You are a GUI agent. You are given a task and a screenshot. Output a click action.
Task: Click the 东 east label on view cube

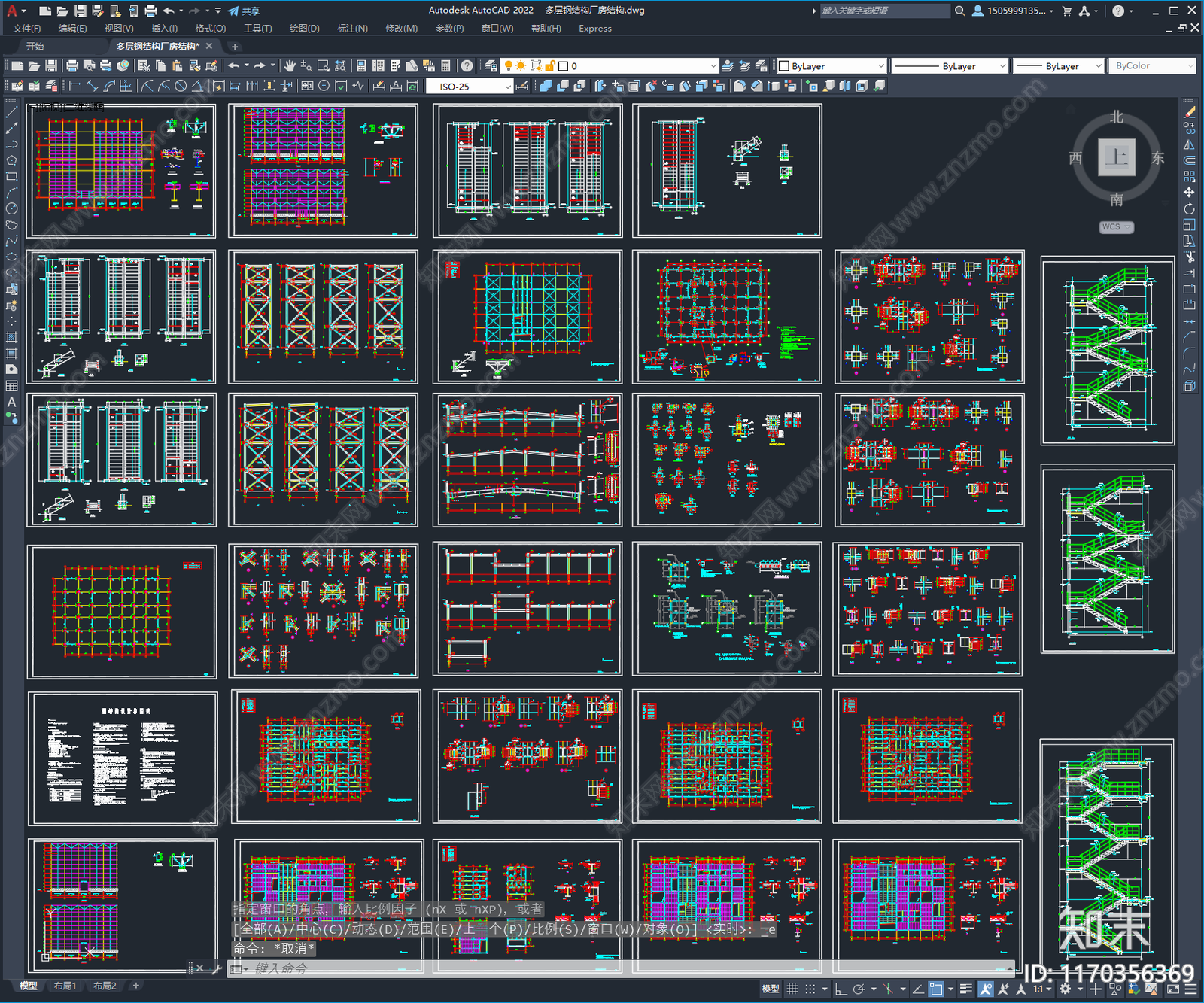[x=1157, y=158]
